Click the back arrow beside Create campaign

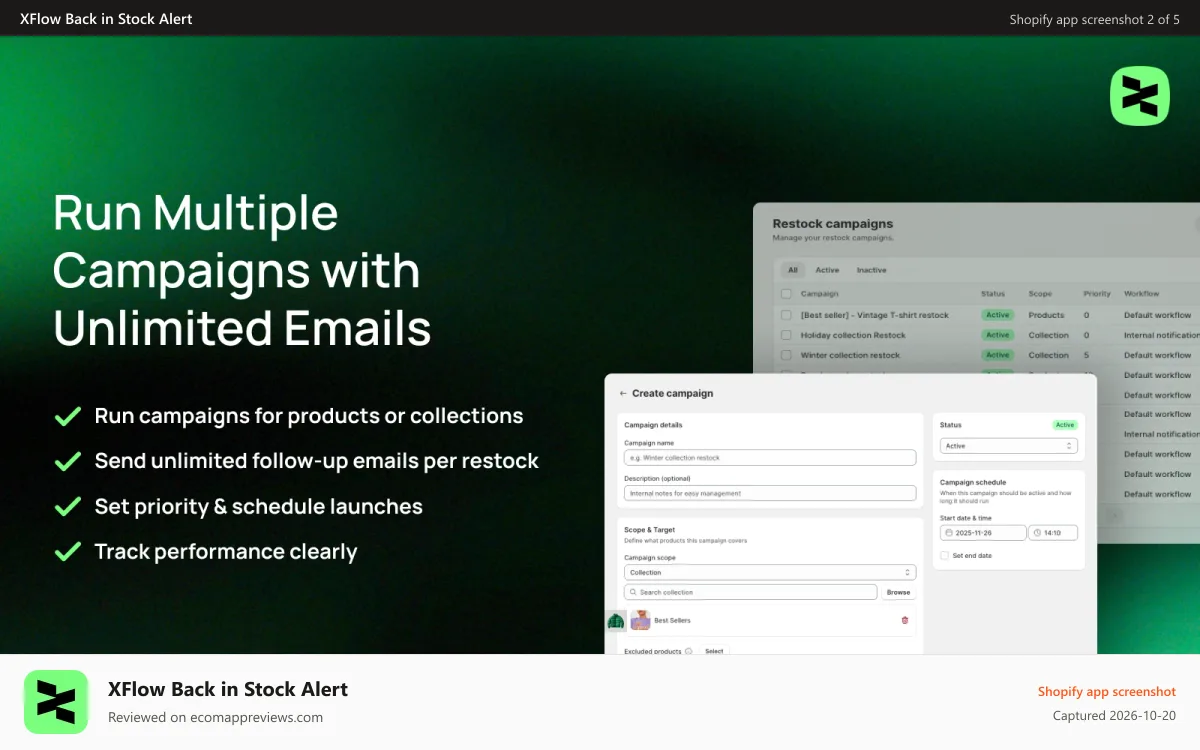click(x=623, y=394)
